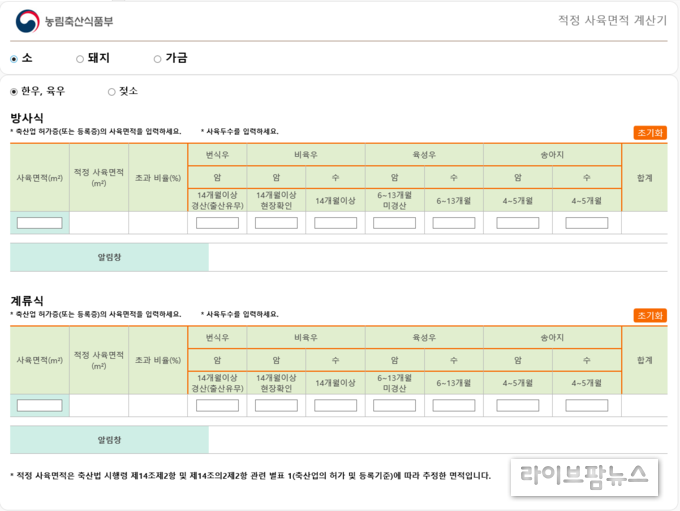The height and width of the screenshot is (511, 680).
Task: Focus 송아지 암 input in 방사식 table
Action: [518, 223]
